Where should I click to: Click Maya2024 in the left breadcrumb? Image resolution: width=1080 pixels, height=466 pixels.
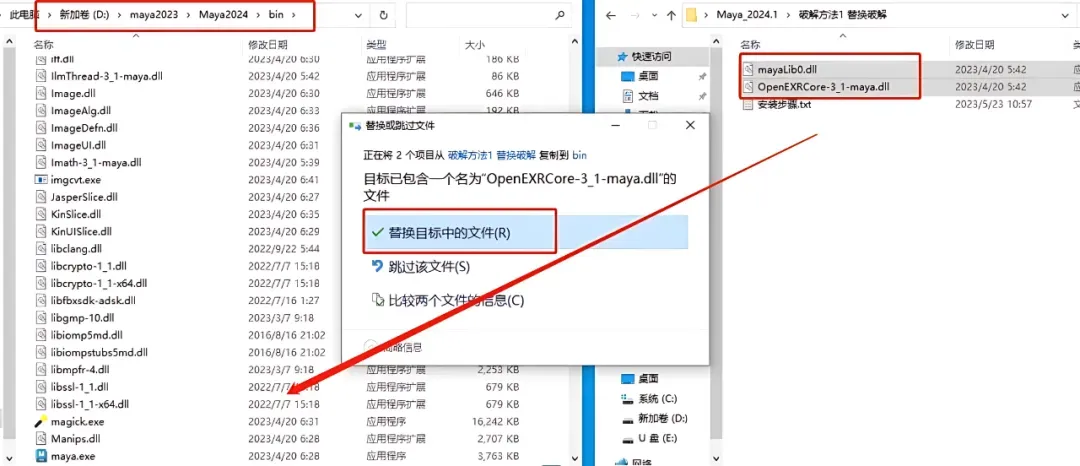coord(221,15)
